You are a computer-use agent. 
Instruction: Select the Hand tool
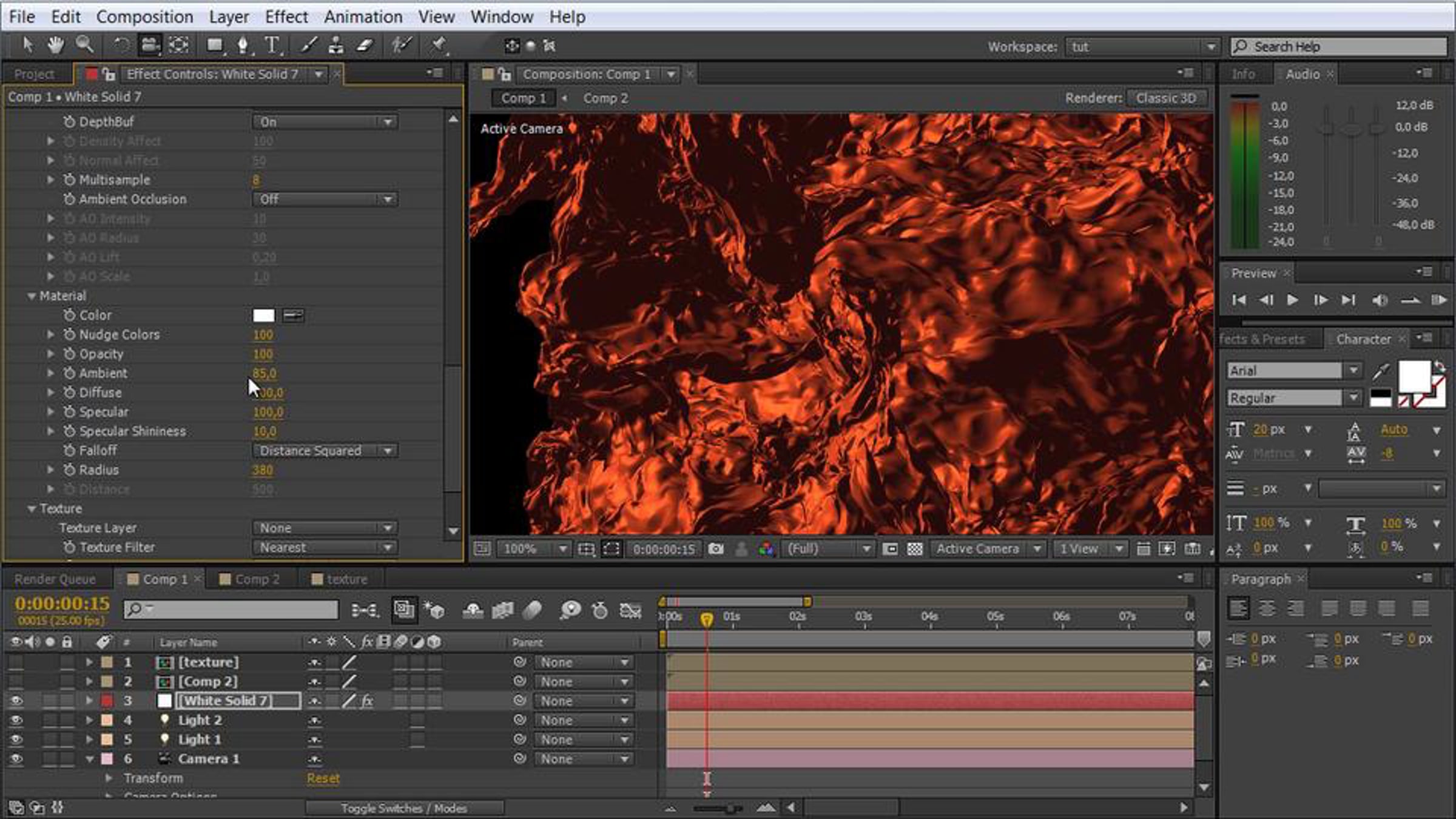(x=55, y=45)
